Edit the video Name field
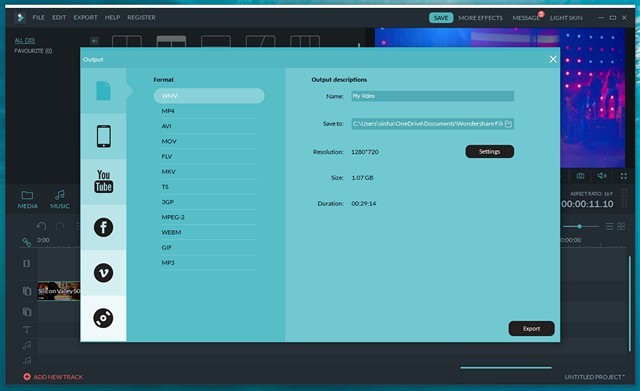 (433, 96)
